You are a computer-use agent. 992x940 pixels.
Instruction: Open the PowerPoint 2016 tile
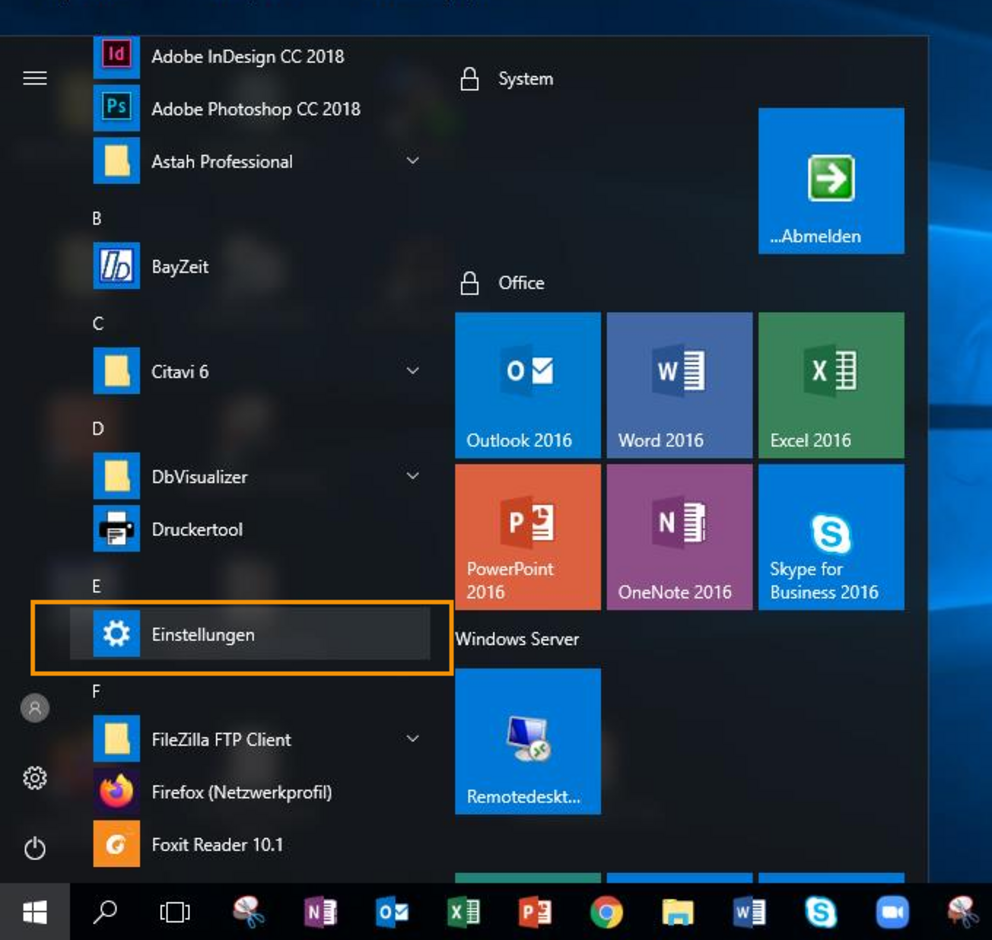[528, 537]
